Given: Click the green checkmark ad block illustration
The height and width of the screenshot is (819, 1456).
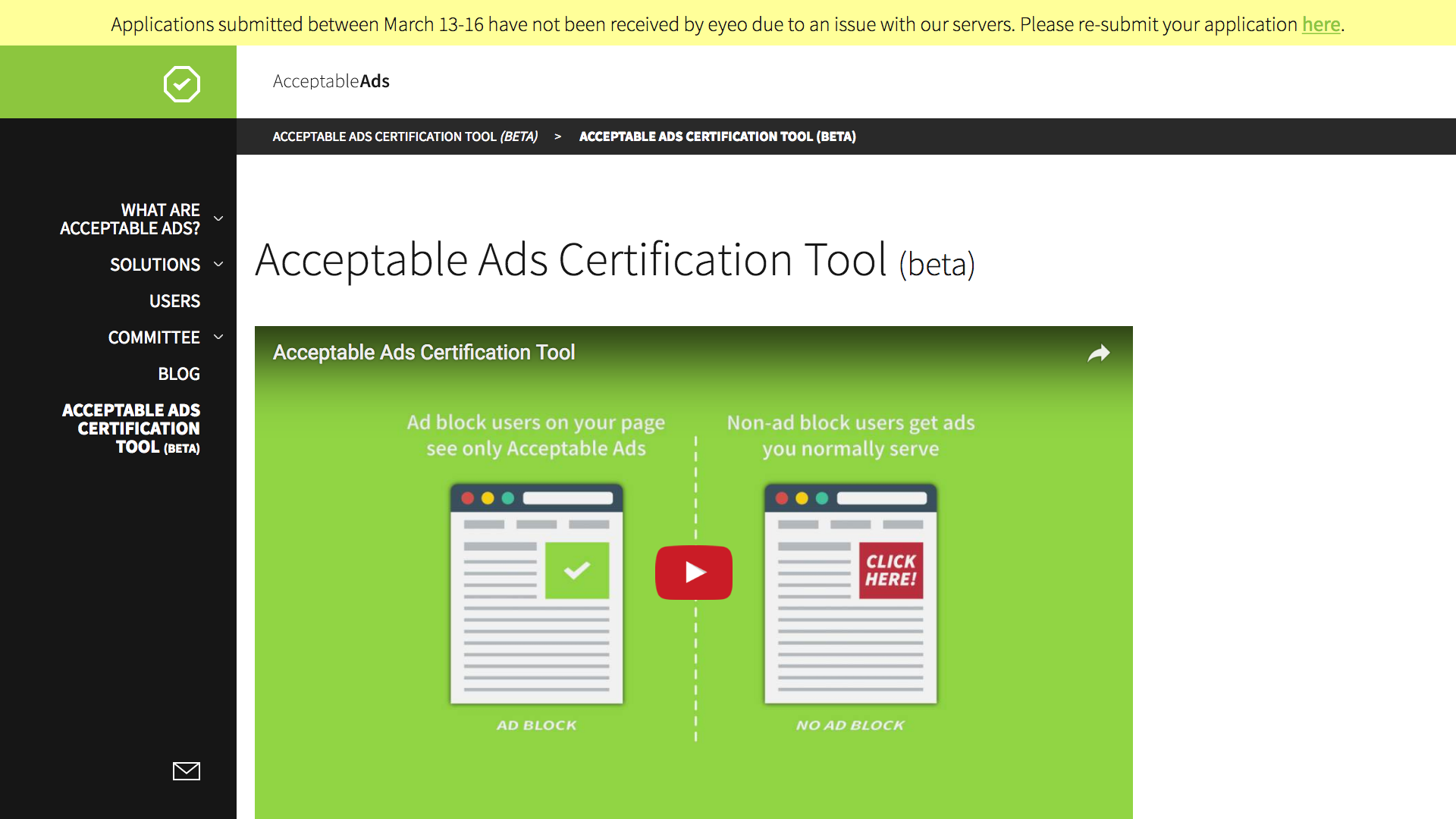Looking at the screenshot, I should [577, 570].
